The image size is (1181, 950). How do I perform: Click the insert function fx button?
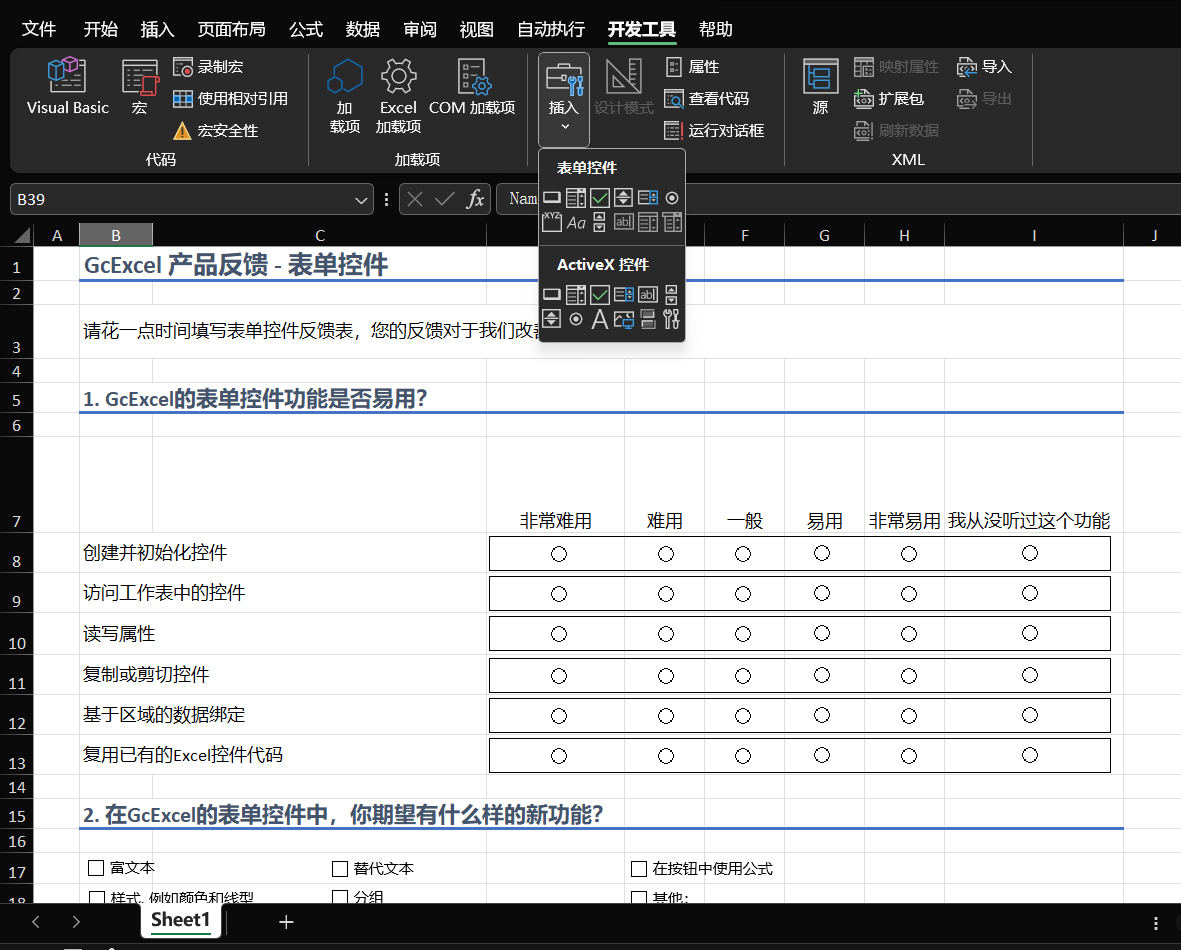(475, 200)
